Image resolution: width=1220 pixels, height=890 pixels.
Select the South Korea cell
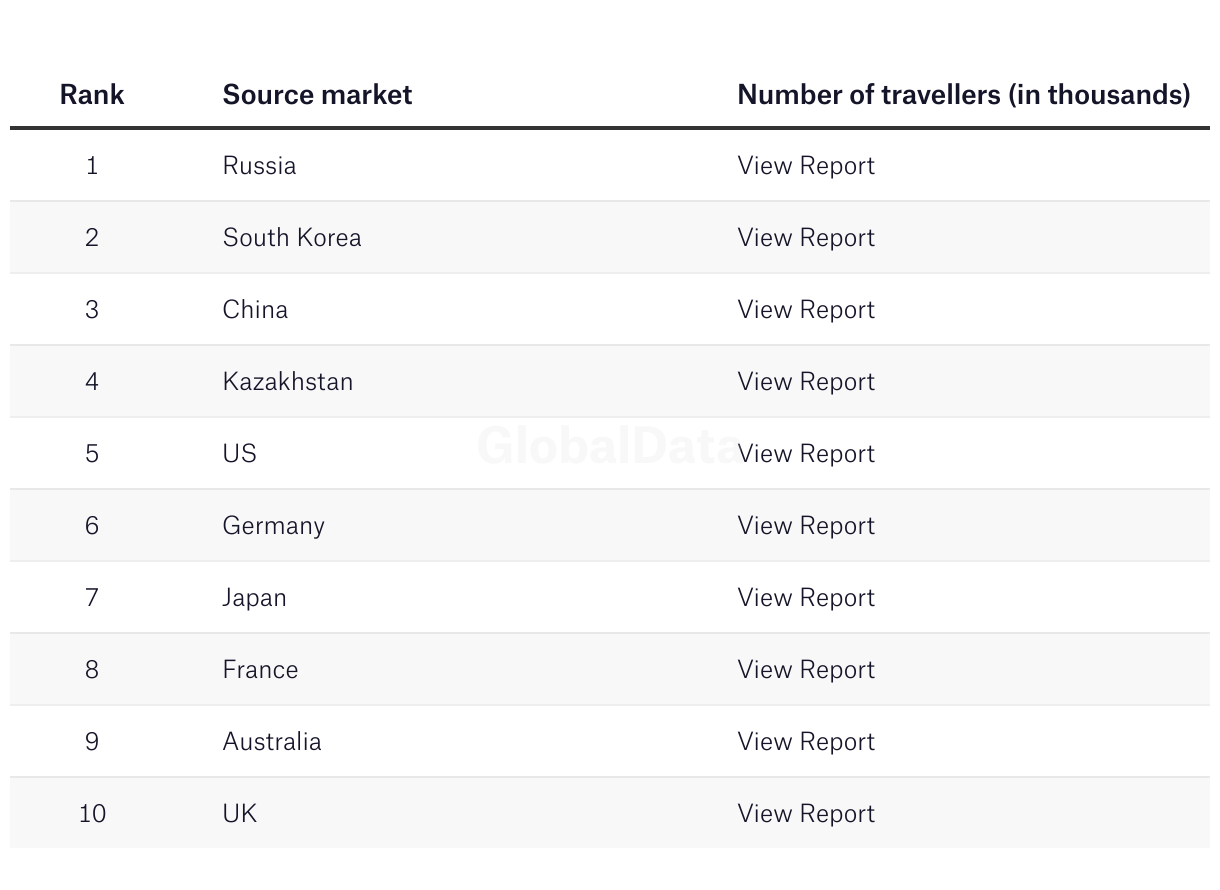[x=292, y=237]
